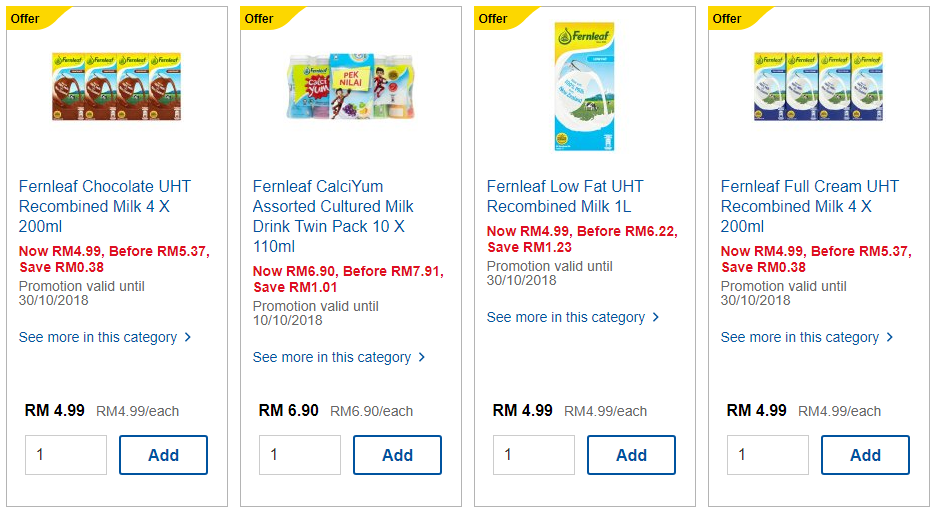
Task: Click the Fernleaf Low Fat 1L carton image
Action: click(584, 87)
